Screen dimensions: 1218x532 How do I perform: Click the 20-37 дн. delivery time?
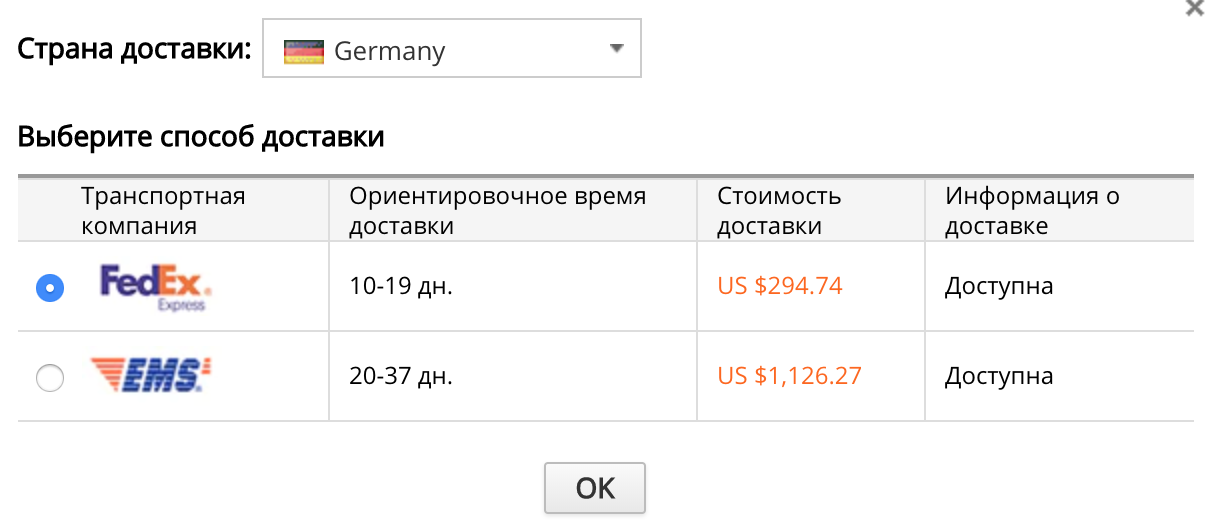click(x=401, y=377)
